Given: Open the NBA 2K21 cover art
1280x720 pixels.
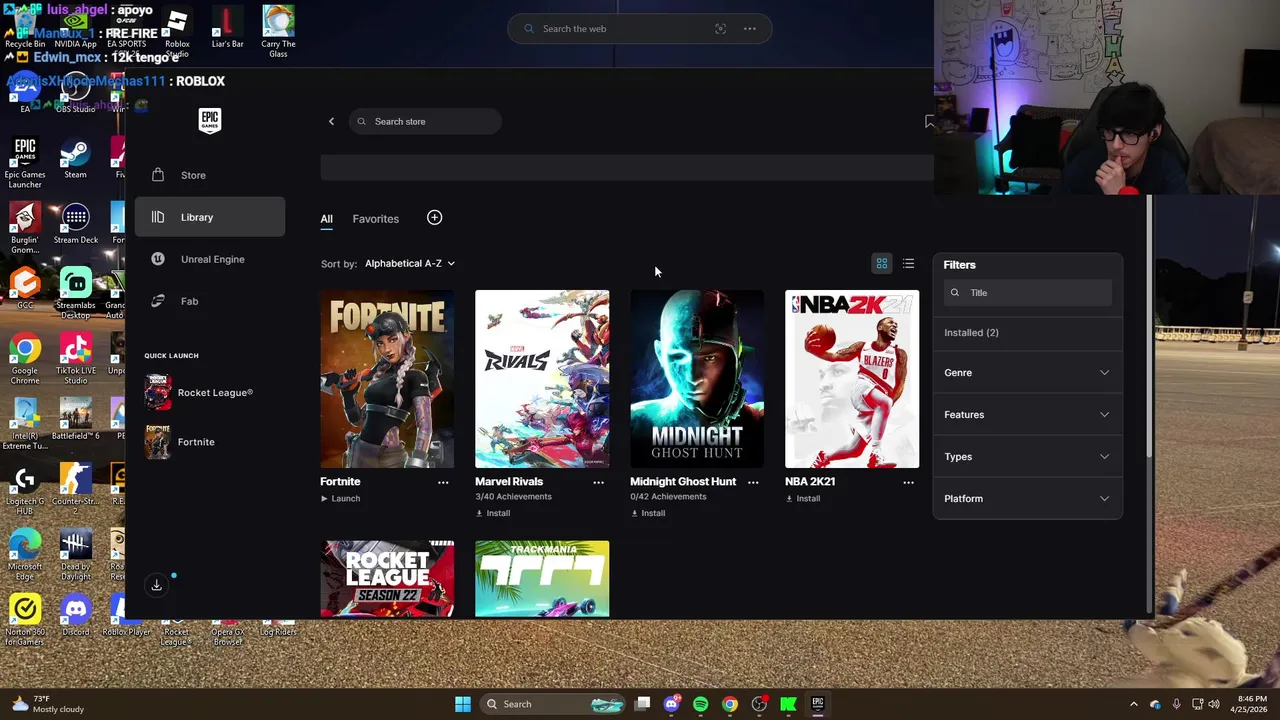Looking at the screenshot, I should coord(852,379).
